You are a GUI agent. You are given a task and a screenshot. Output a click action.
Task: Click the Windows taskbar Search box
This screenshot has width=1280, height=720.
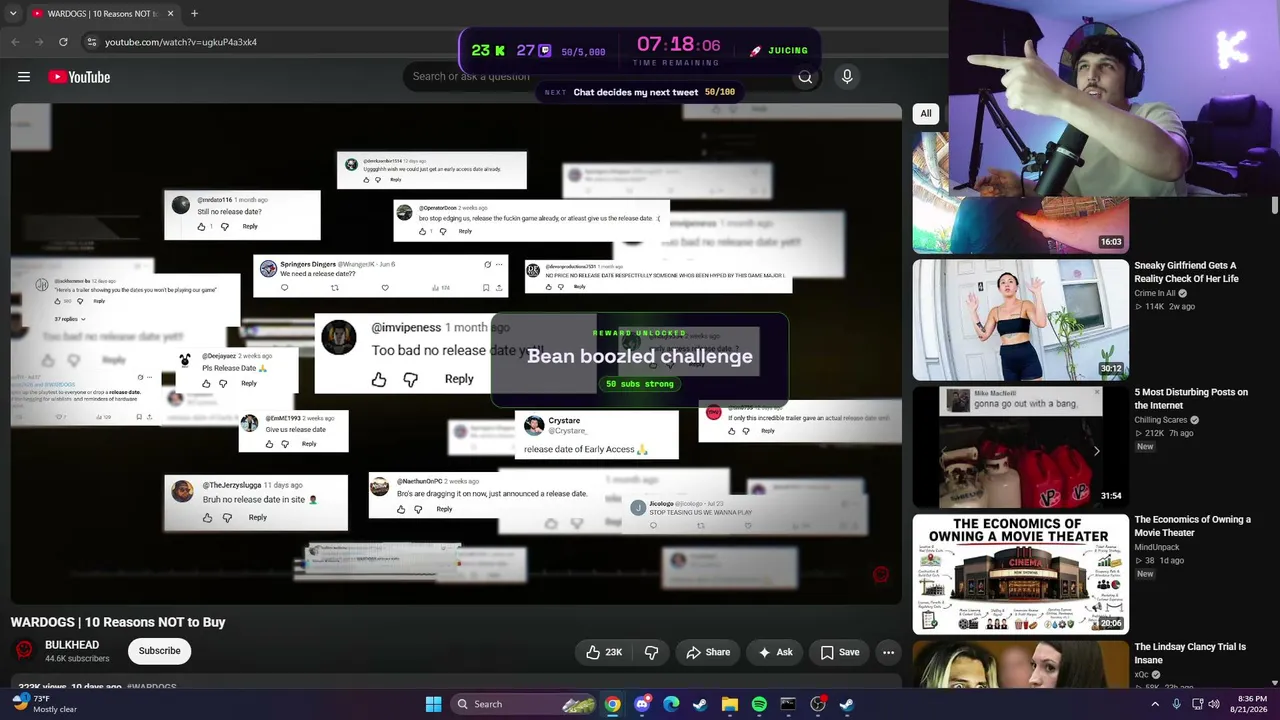[x=525, y=704]
